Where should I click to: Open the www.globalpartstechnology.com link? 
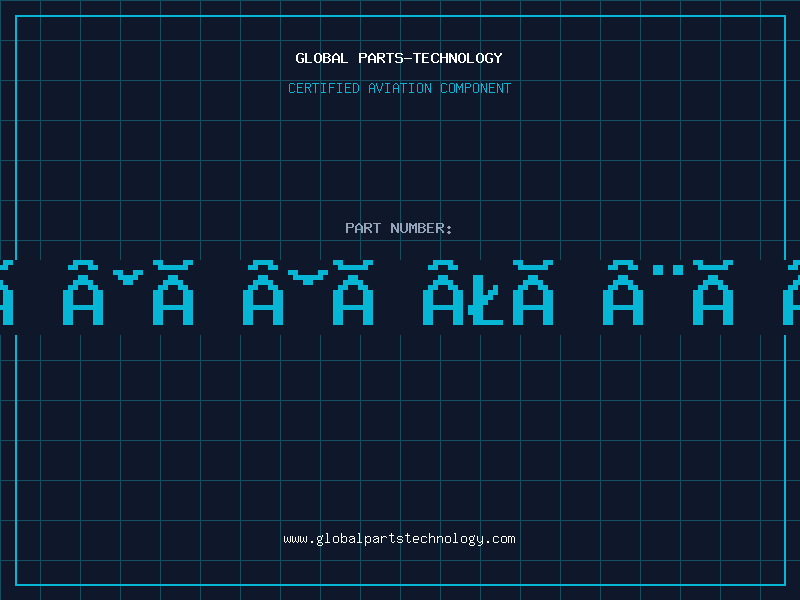[399, 539]
